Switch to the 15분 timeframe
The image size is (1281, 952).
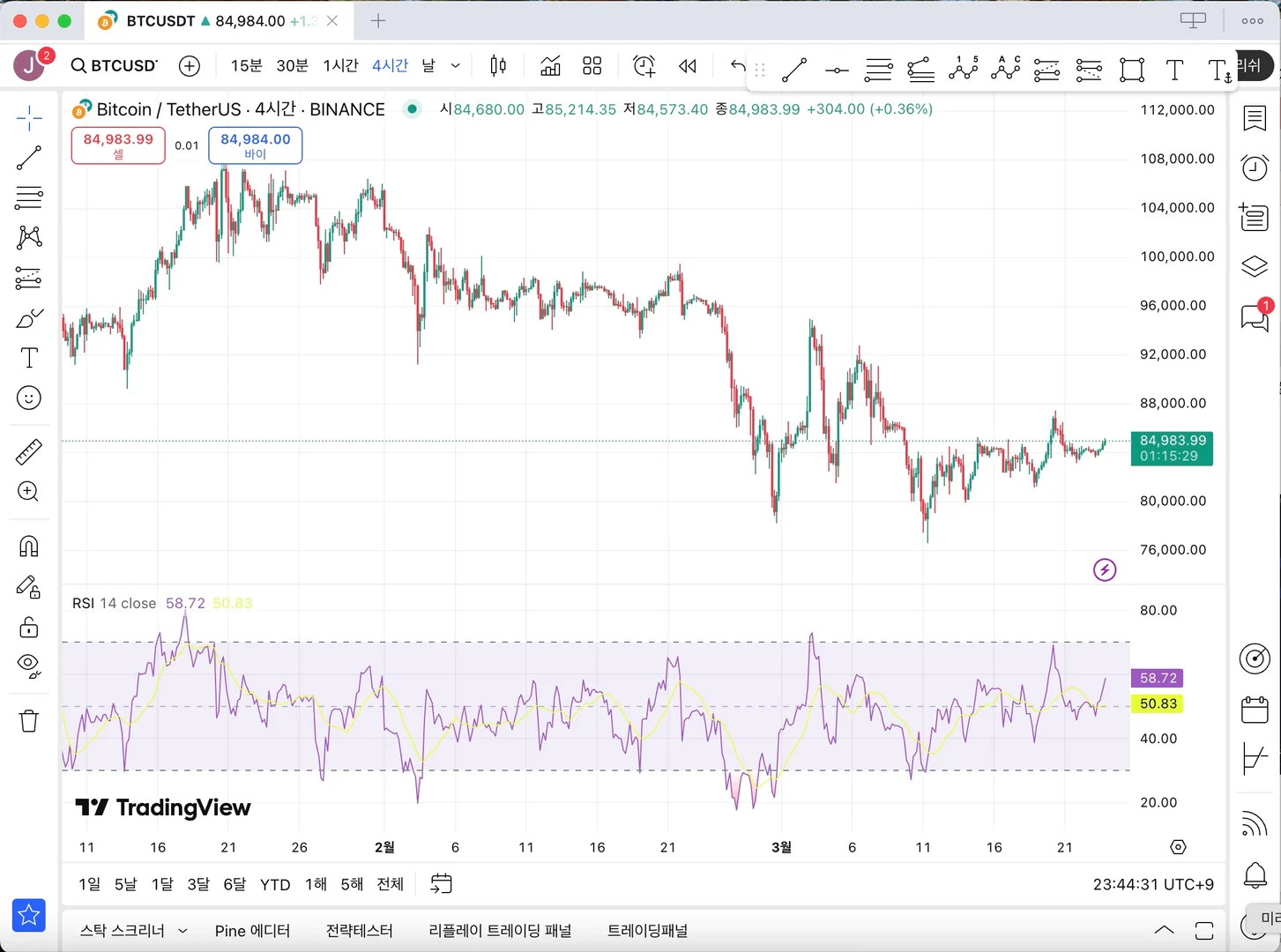coord(247,66)
